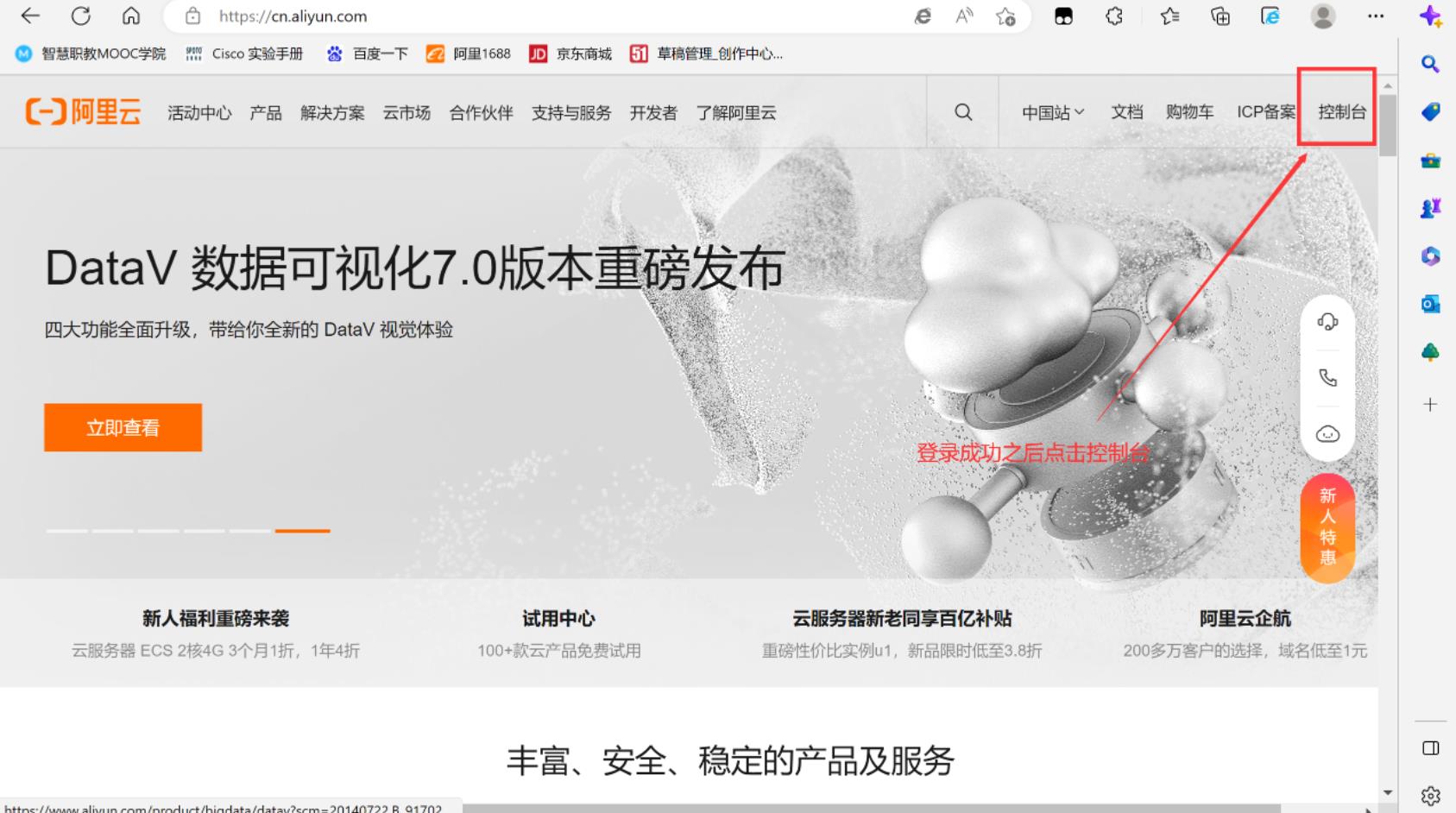Screen dimensions: 1456x813
Task: Add page to favorites star-plus icon
Action: [1005, 16]
